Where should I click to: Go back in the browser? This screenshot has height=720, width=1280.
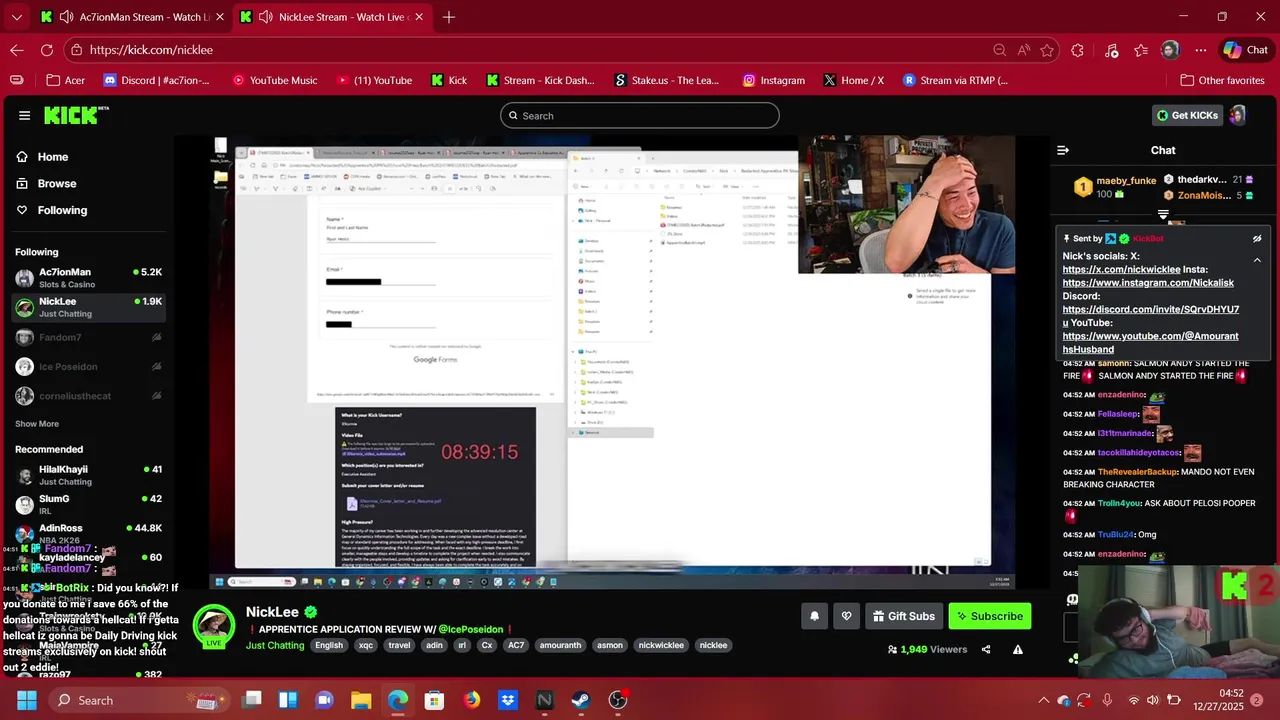(x=17, y=50)
